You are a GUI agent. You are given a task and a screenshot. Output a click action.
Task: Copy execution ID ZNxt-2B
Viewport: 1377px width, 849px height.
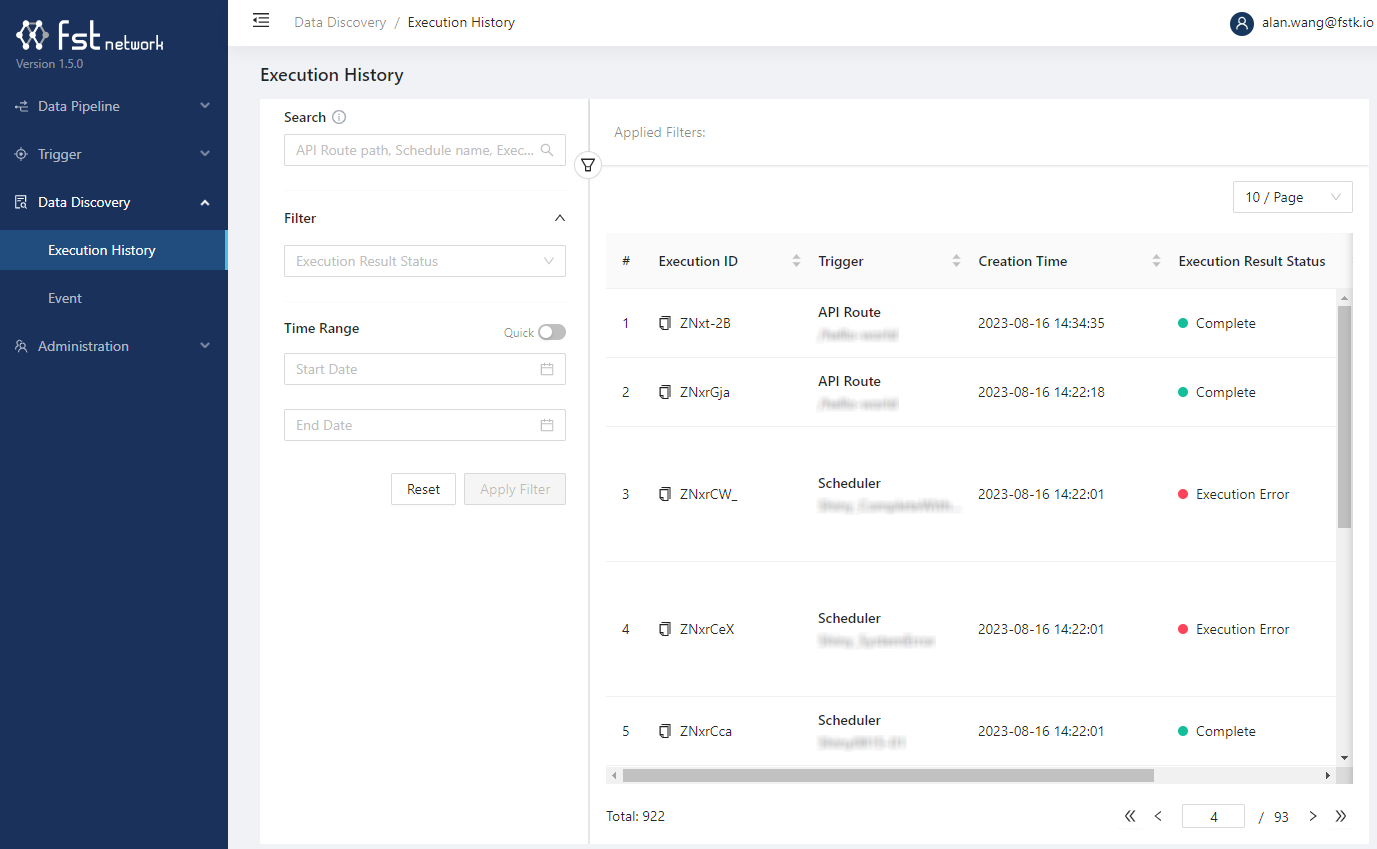(x=665, y=323)
